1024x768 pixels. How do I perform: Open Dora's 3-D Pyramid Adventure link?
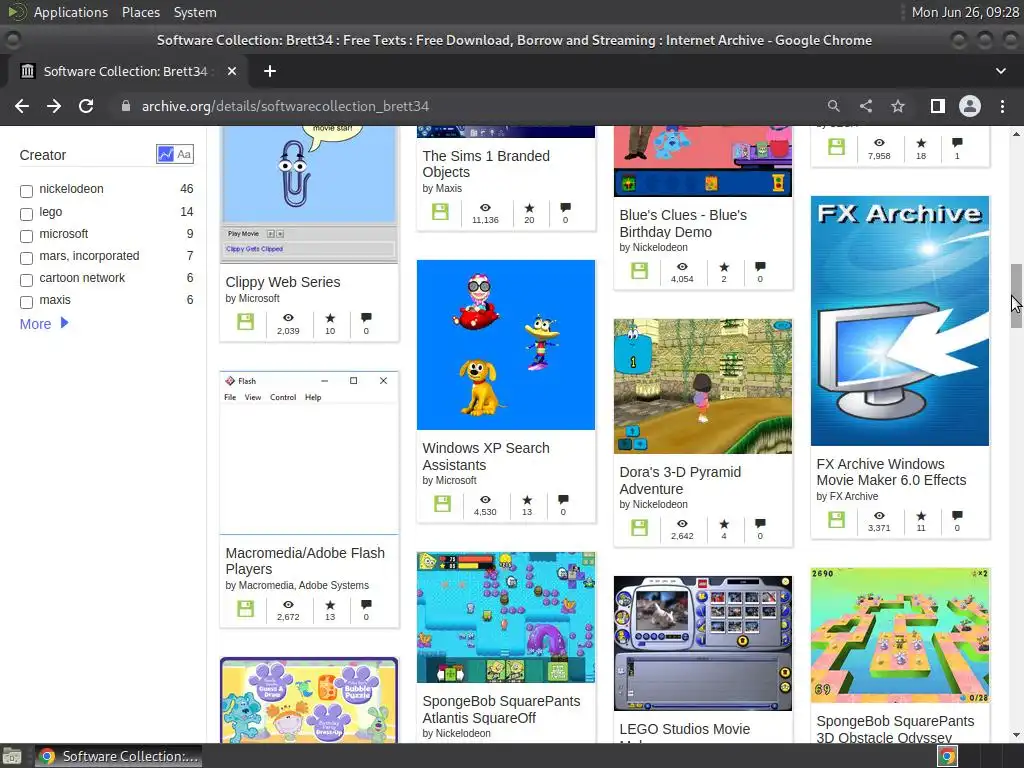(680, 480)
